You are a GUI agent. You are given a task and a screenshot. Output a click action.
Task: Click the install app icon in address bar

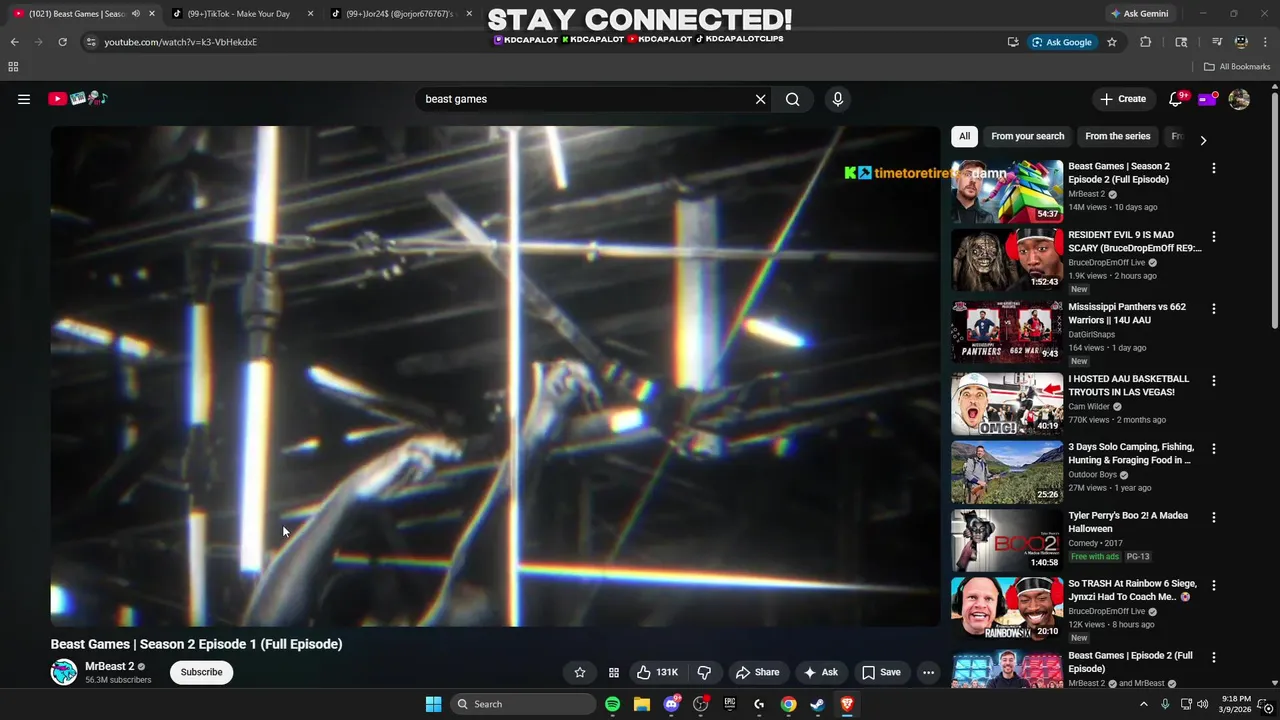(1013, 42)
